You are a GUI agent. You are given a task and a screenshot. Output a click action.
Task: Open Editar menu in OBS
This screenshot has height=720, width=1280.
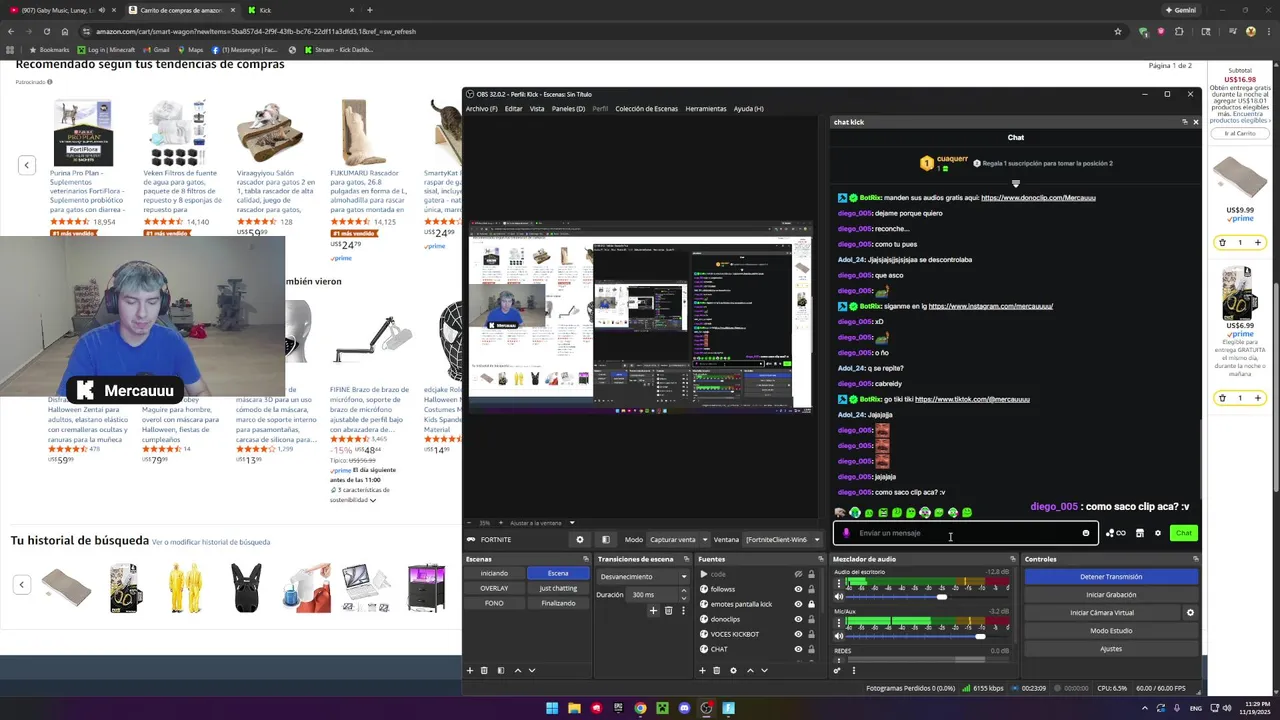coord(513,108)
